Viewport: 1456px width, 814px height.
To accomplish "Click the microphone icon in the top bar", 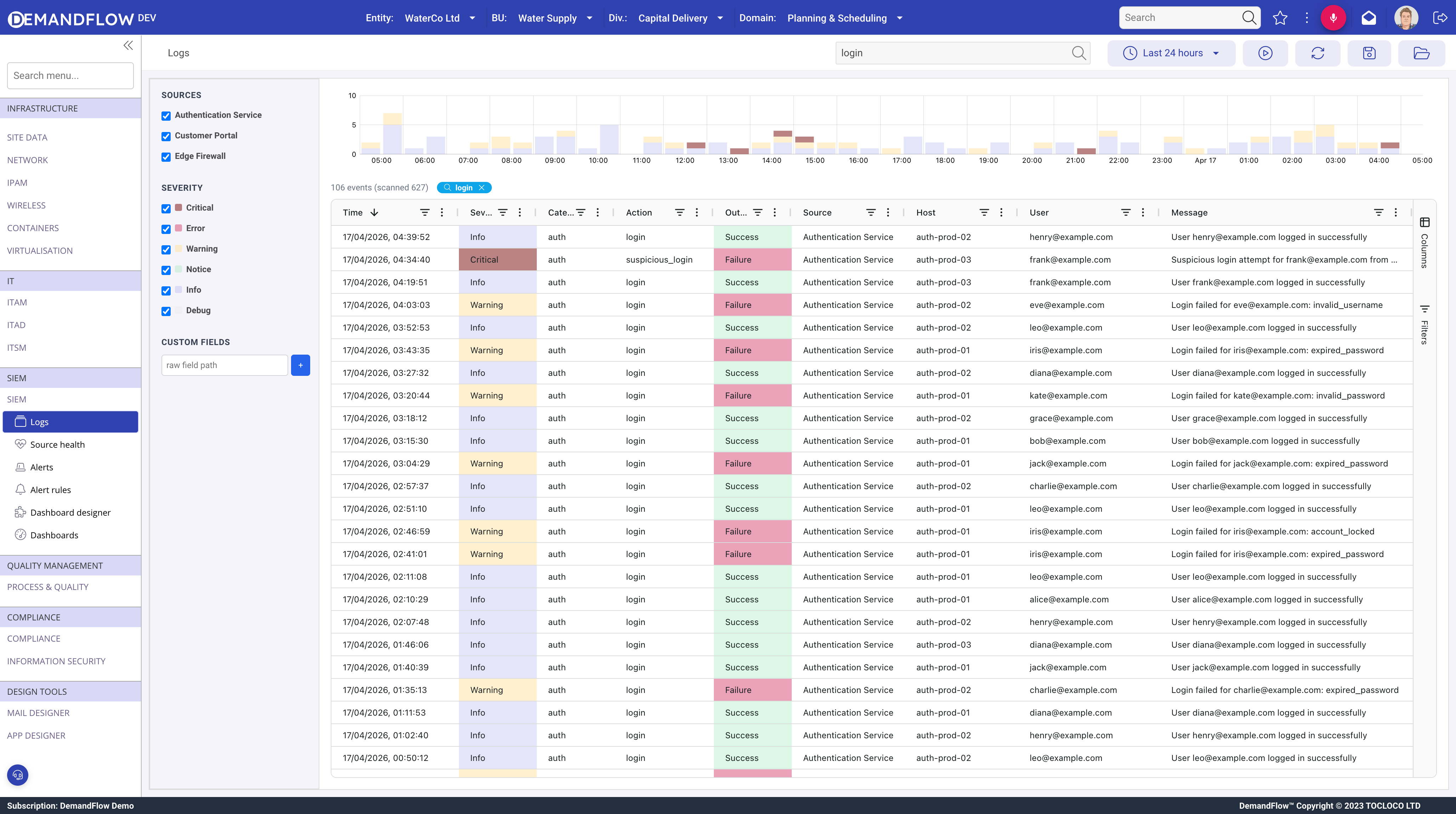I will 1334,17.
